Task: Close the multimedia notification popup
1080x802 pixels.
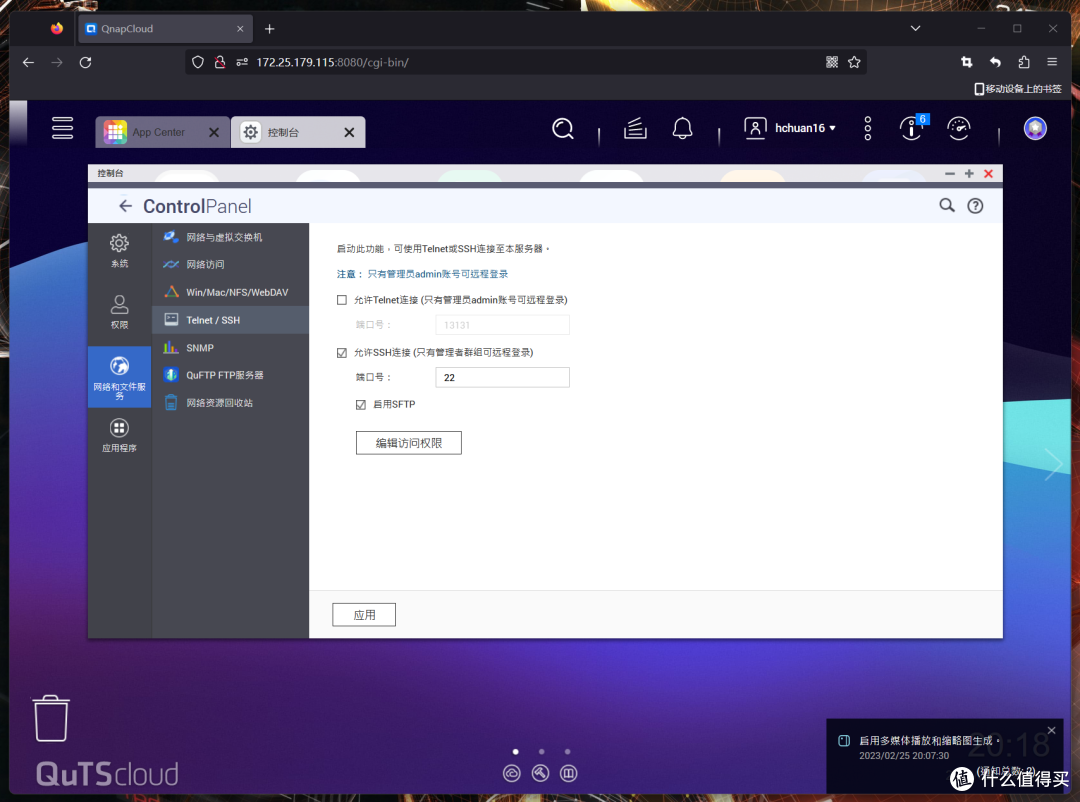Action: (1051, 730)
